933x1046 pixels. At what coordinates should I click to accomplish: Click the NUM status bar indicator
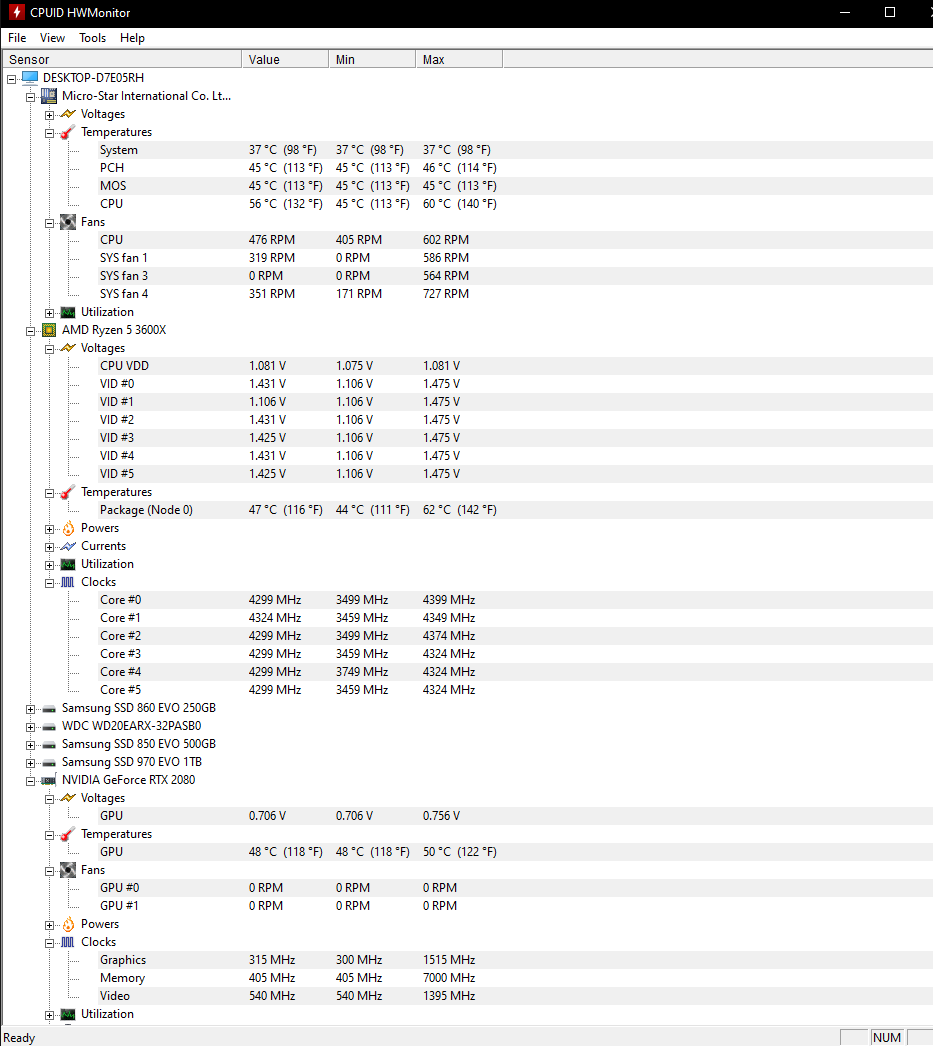click(887, 1037)
